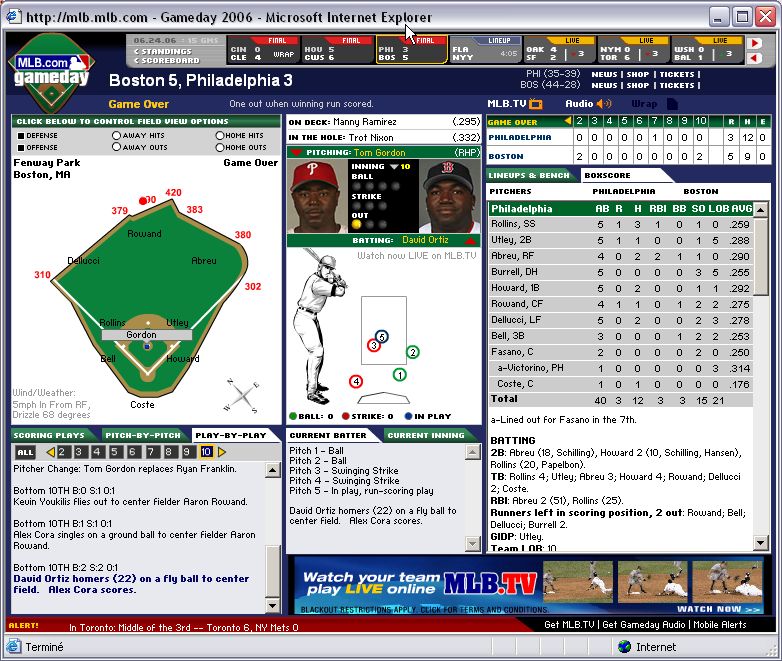Viewport: 782px width, 661px height.
Task: Open HOU vs CWS final game box
Action: pos(337,50)
